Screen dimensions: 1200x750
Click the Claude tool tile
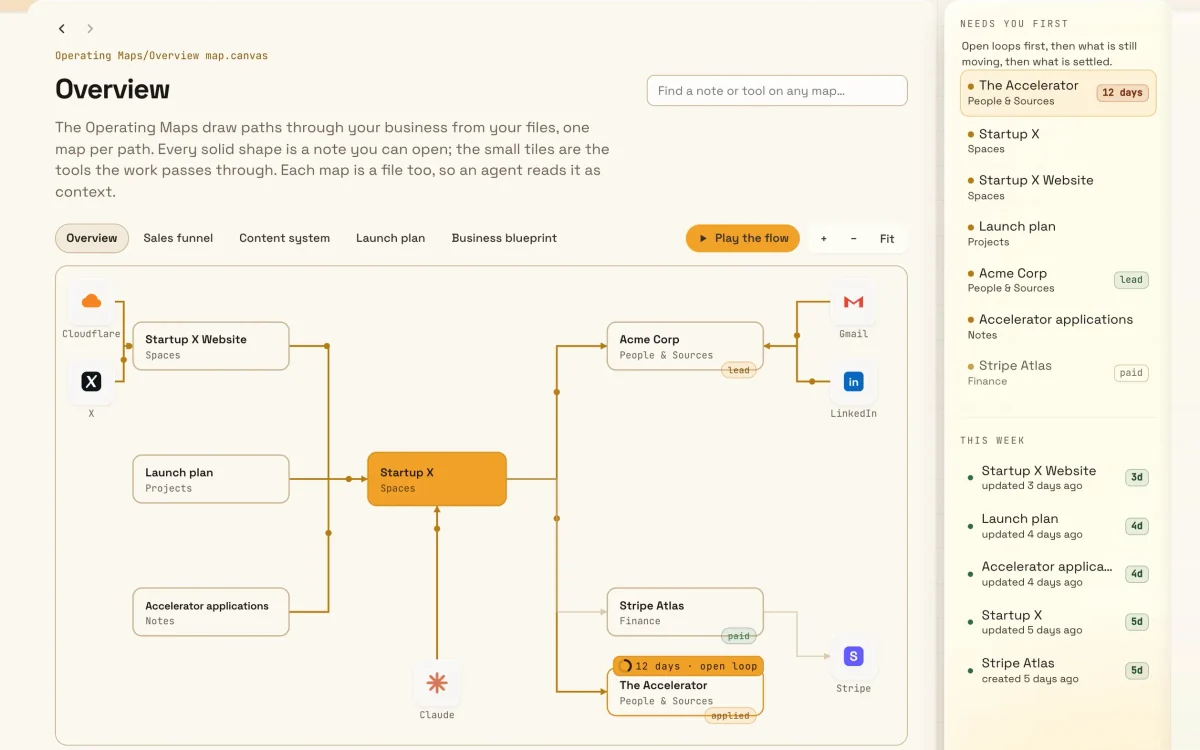[x=437, y=683]
